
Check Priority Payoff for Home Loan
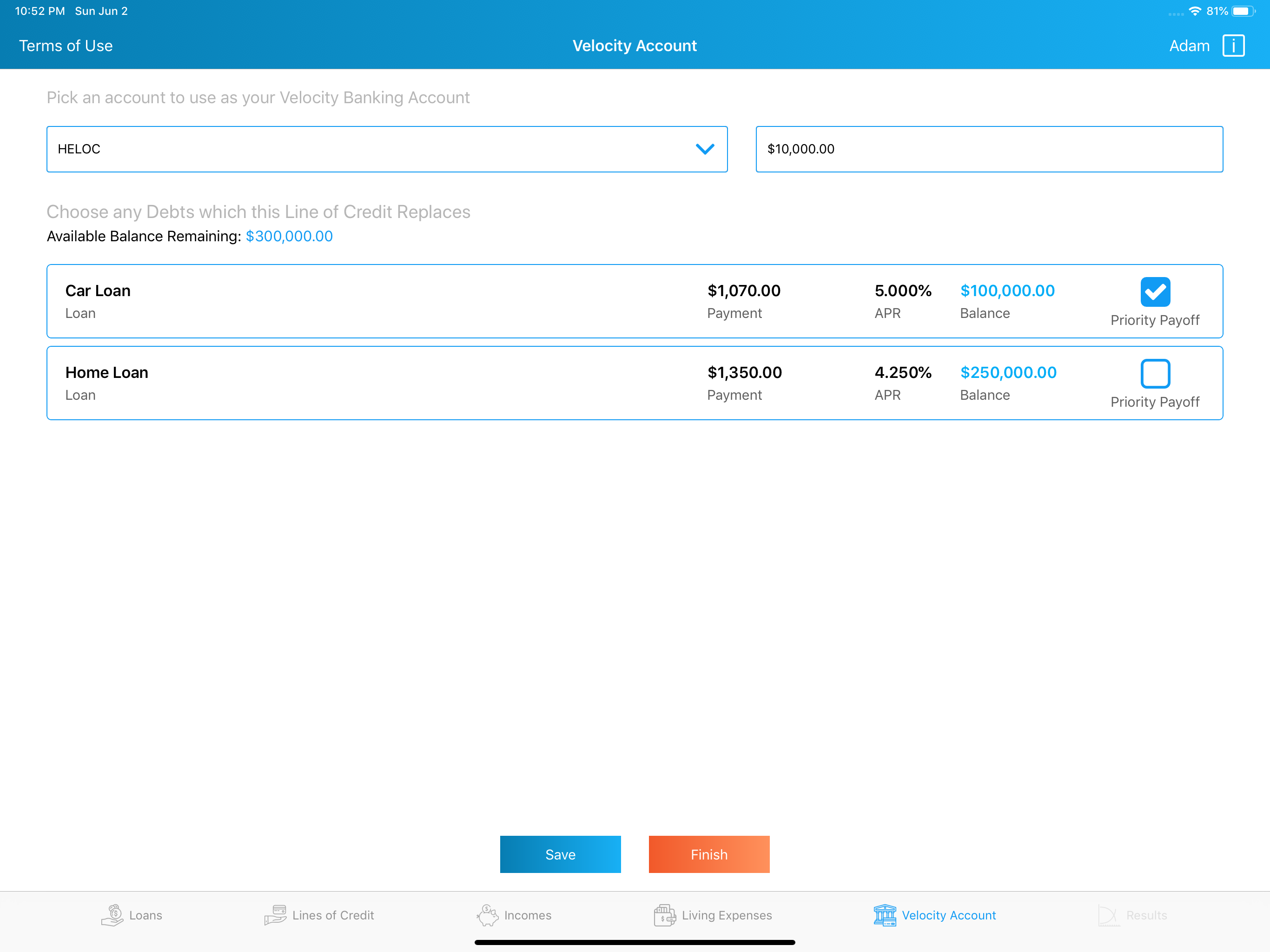coord(1155,374)
